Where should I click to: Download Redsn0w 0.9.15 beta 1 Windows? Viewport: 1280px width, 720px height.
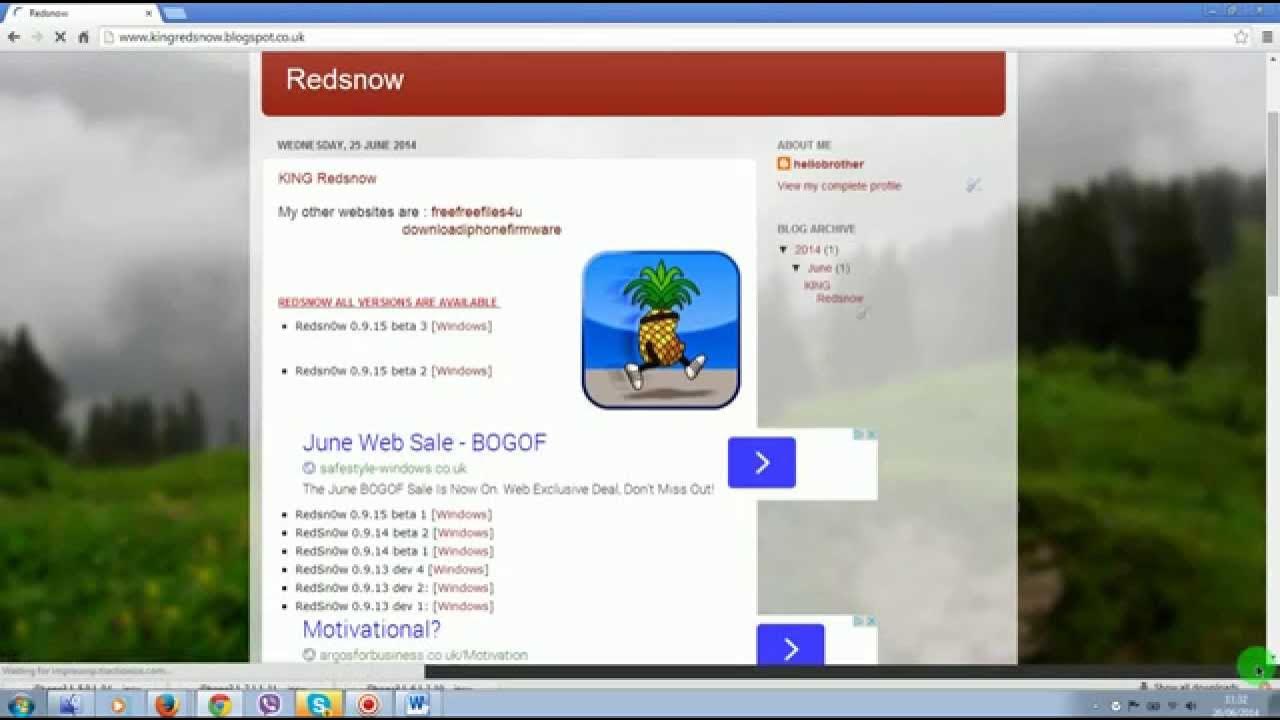(x=461, y=515)
